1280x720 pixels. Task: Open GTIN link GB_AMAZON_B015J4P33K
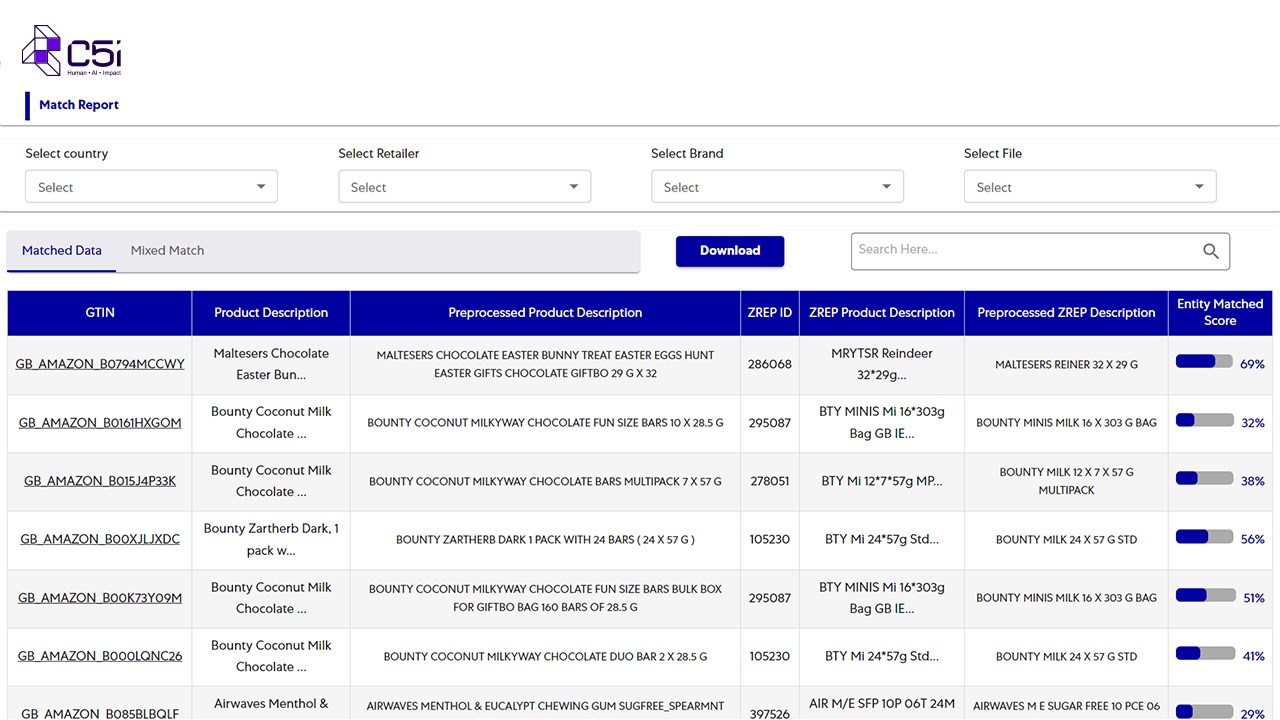point(100,481)
